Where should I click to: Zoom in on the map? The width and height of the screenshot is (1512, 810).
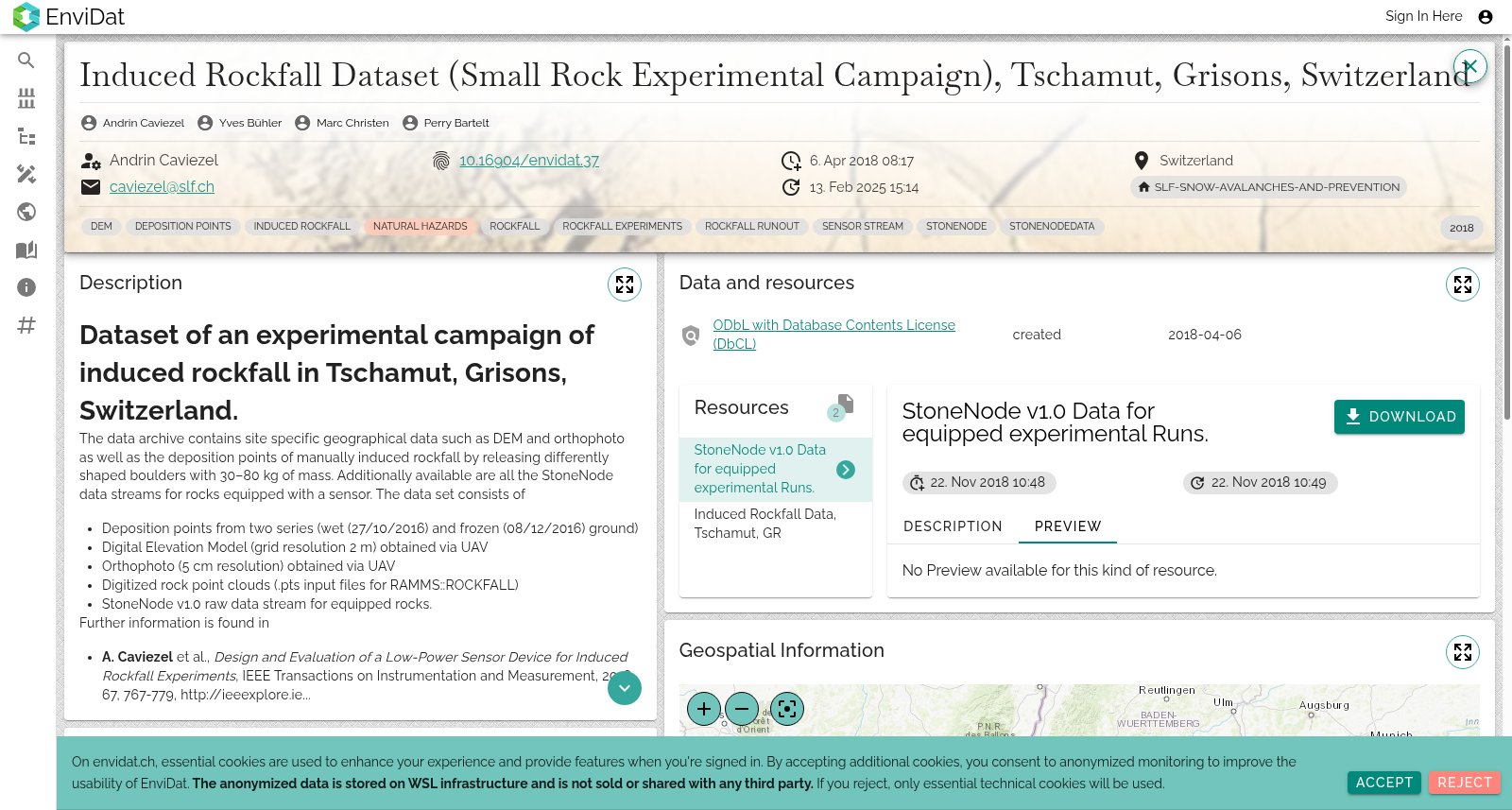(704, 708)
